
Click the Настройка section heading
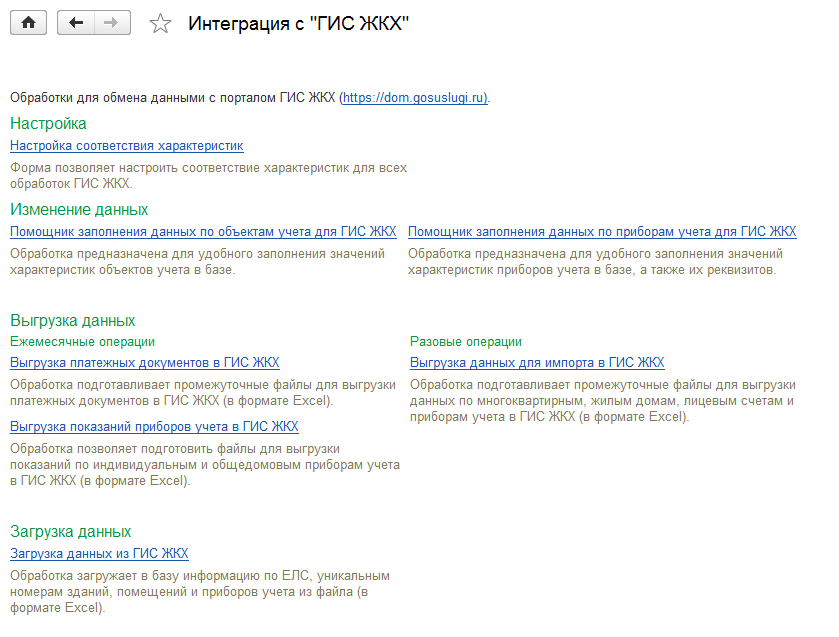pos(48,124)
